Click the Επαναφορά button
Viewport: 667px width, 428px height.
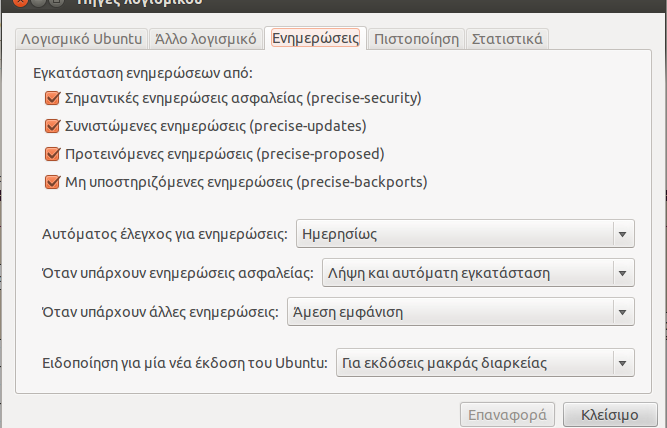click(506, 413)
